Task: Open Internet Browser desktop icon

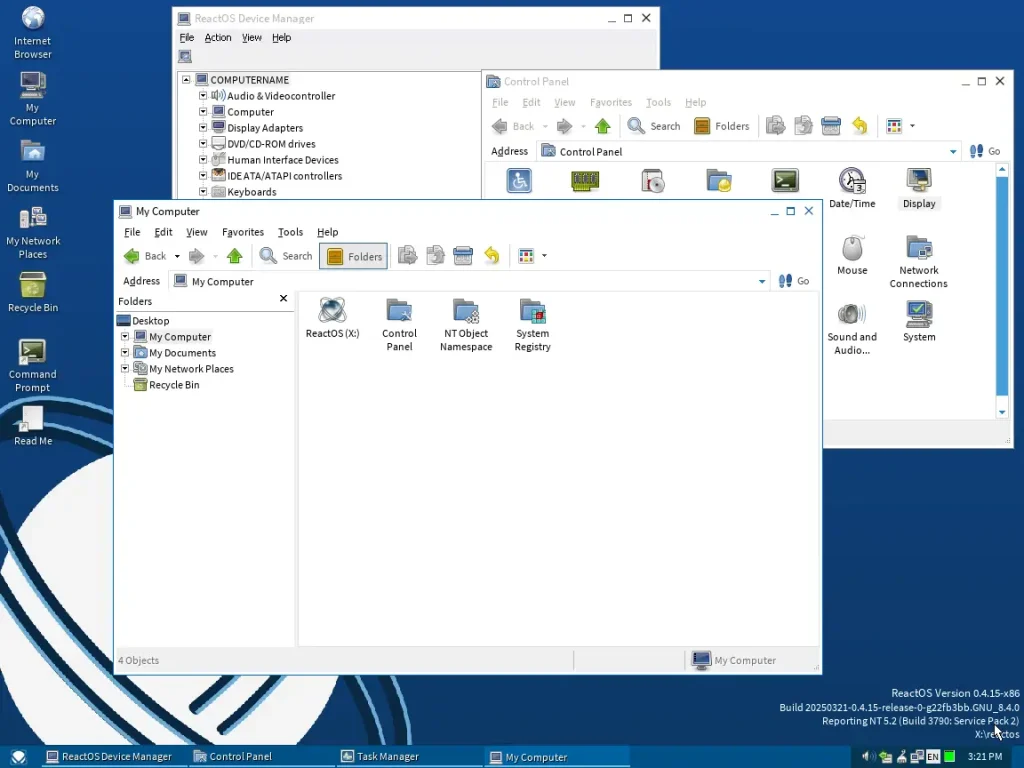Action: (33, 33)
